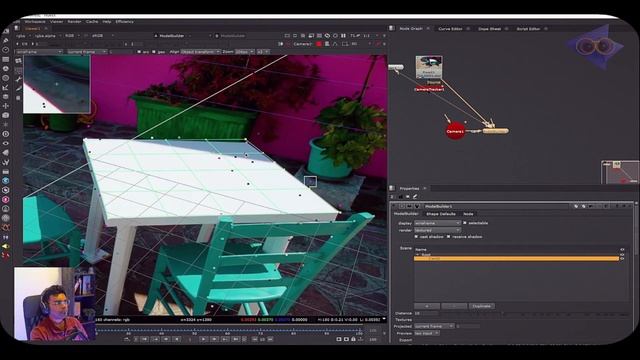Open the Node tab in ModelBuilder properties
This screenshot has width=640, height=360.
(468, 214)
